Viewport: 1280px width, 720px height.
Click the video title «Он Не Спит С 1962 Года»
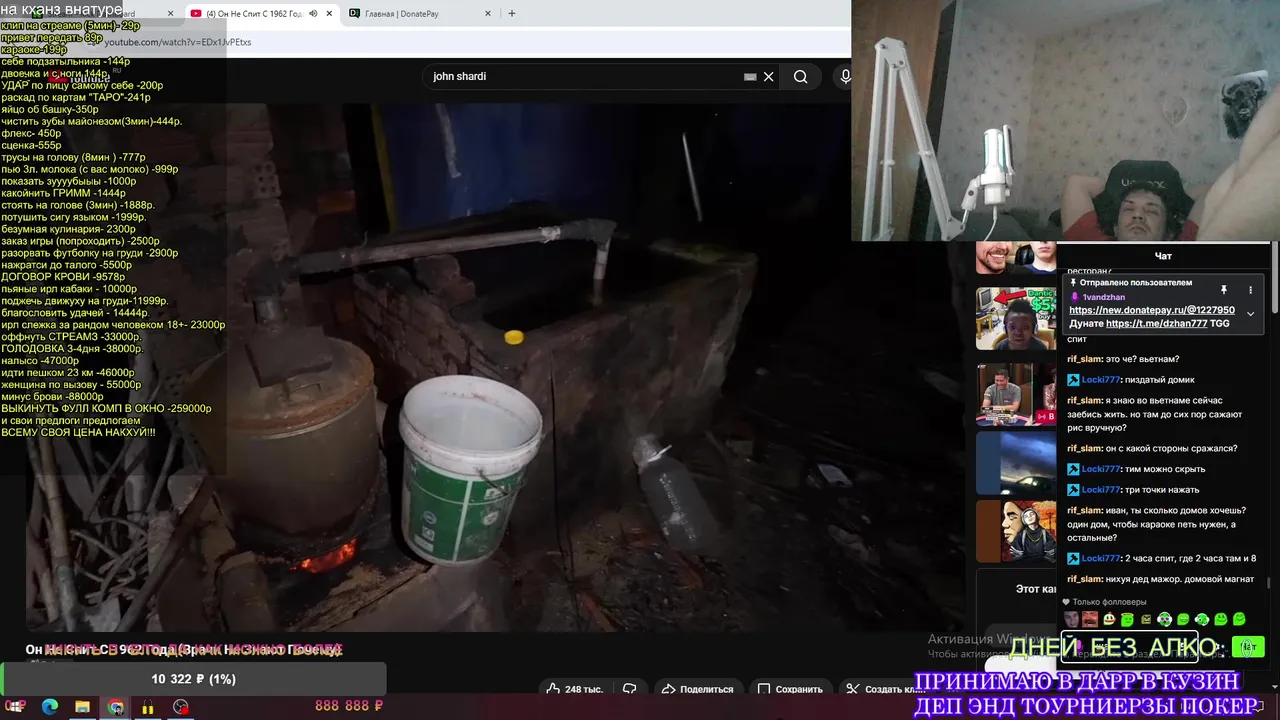[x=183, y=650]
